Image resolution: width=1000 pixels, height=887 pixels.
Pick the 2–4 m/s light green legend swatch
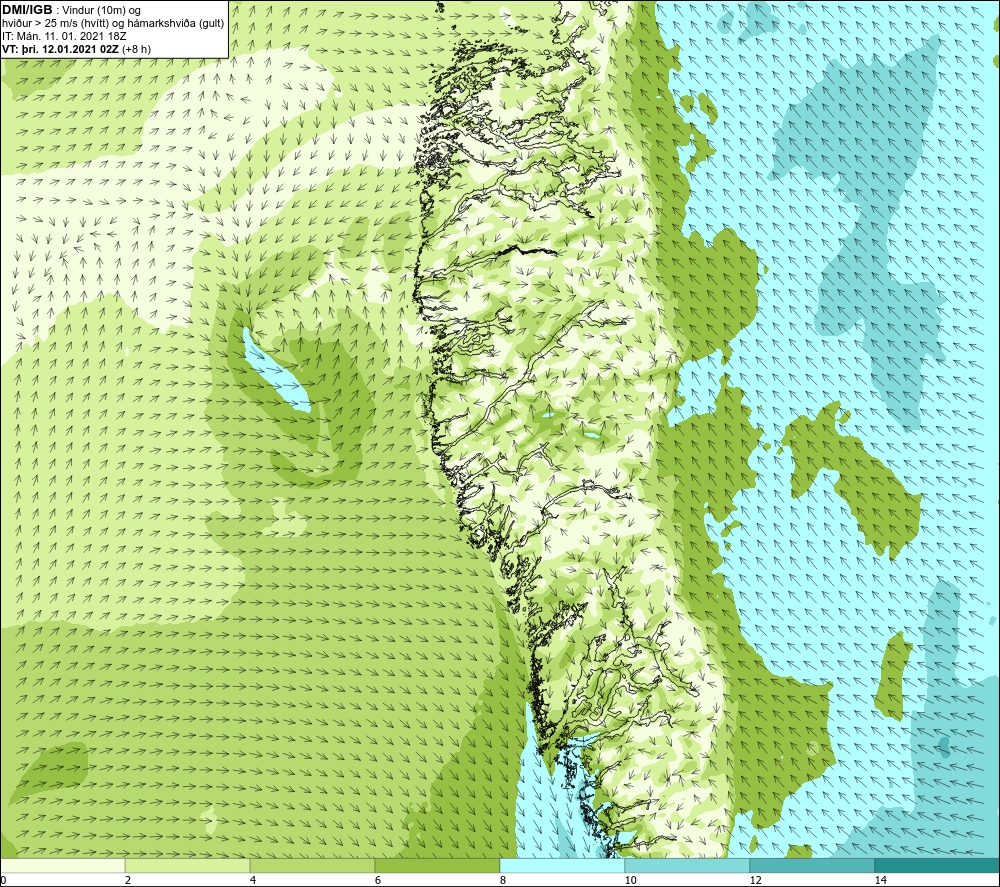coord(188,866)
